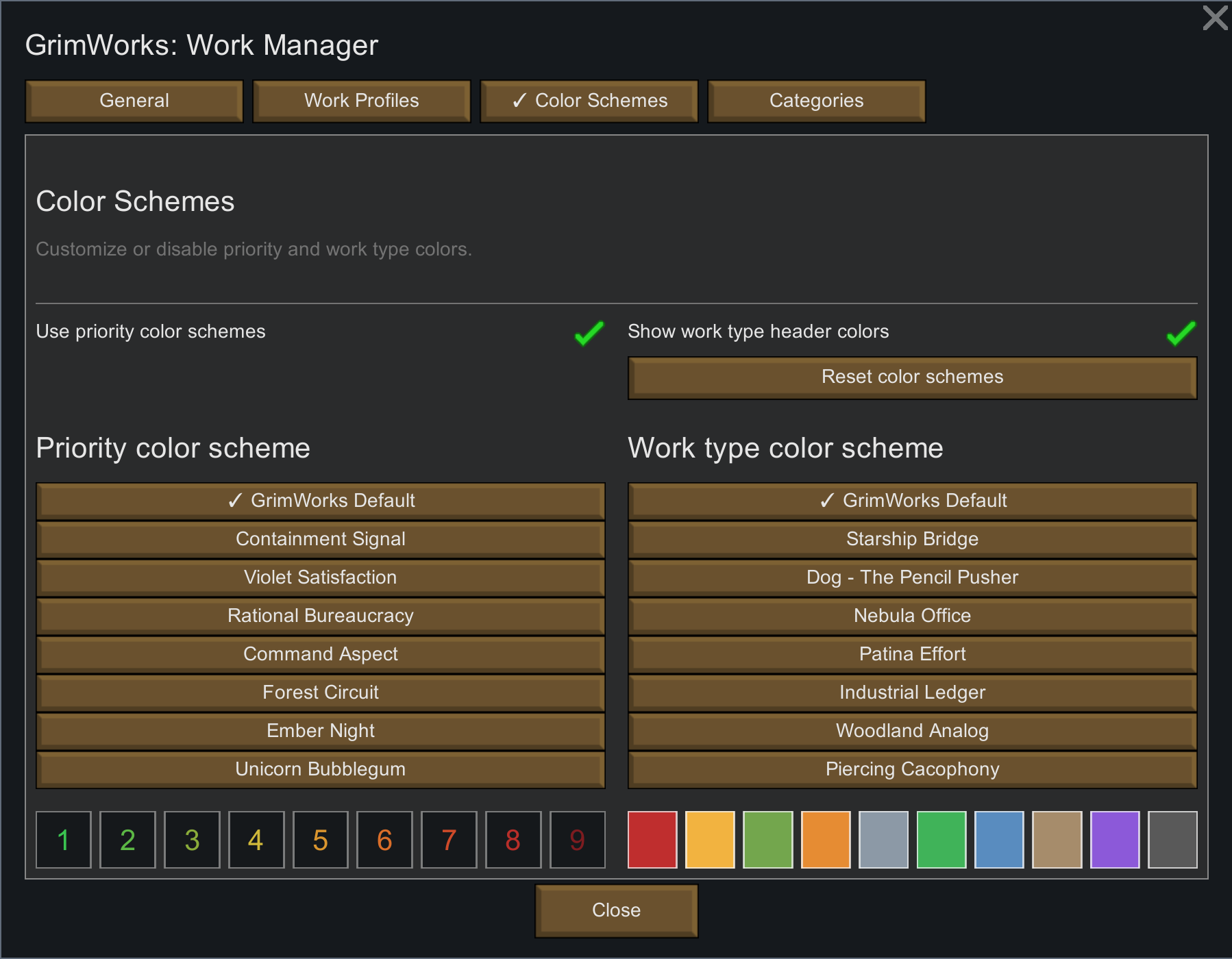1232x959 pixels.
Task: Click the blue work type swatch
Action: click(1000, 840)
